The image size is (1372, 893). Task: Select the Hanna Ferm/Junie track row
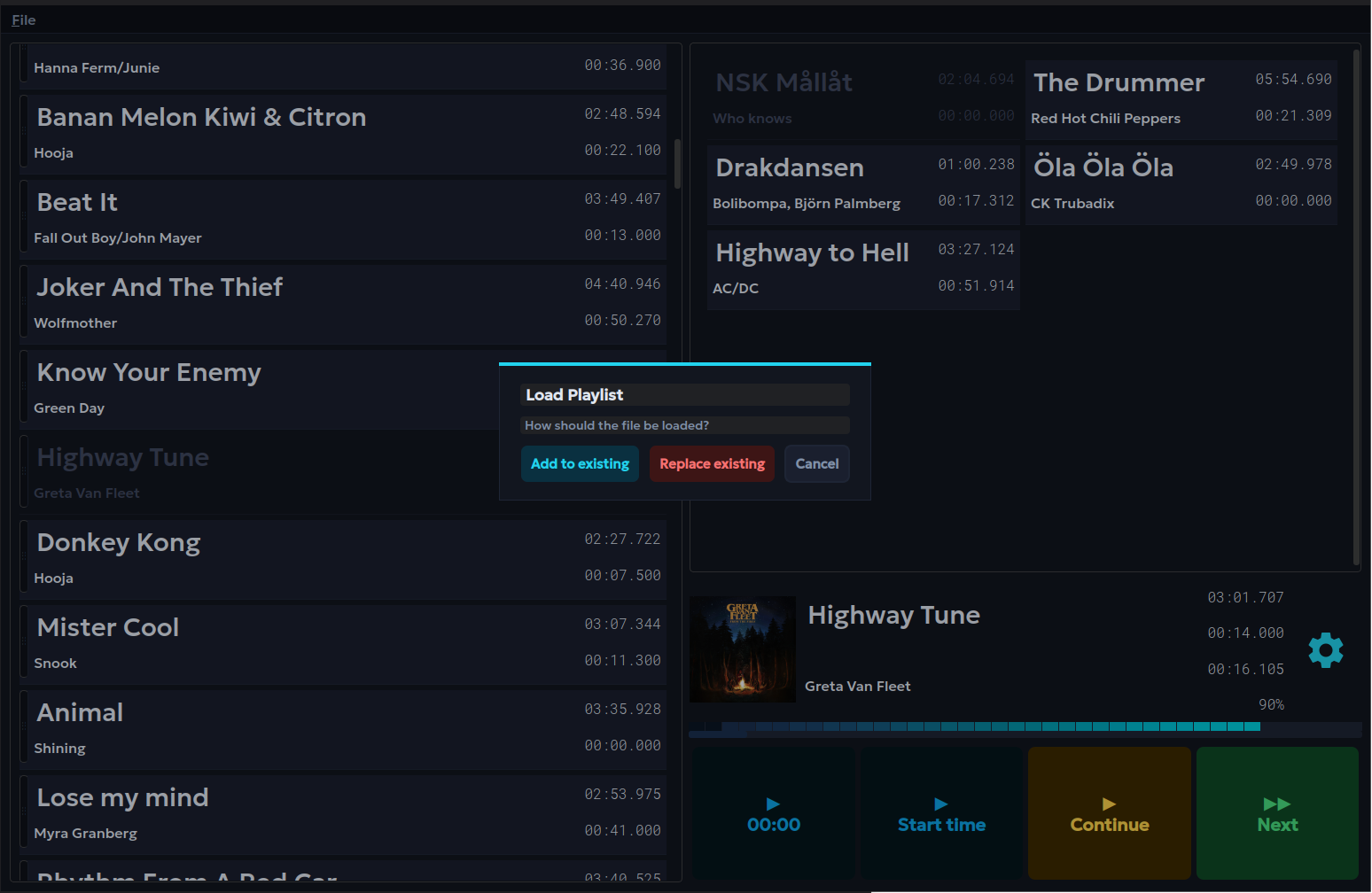(342, 67)
